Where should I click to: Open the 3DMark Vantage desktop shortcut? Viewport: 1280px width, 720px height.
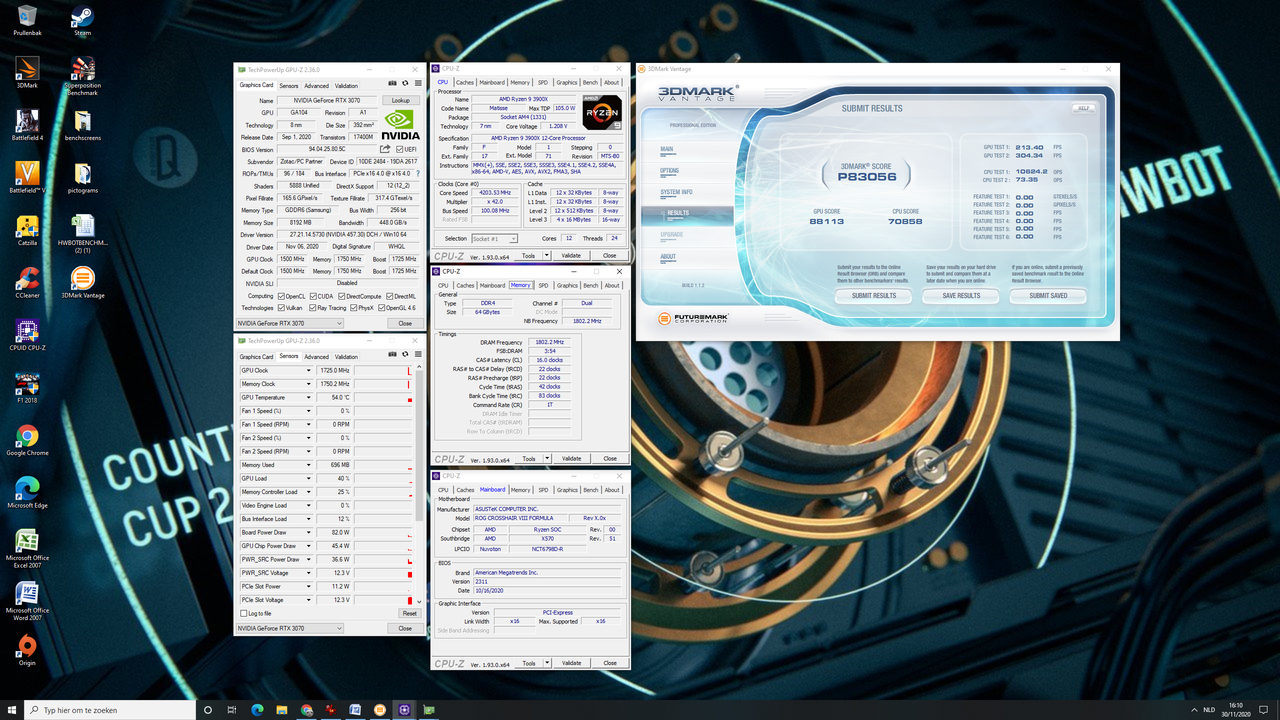(x=82, y=282)
